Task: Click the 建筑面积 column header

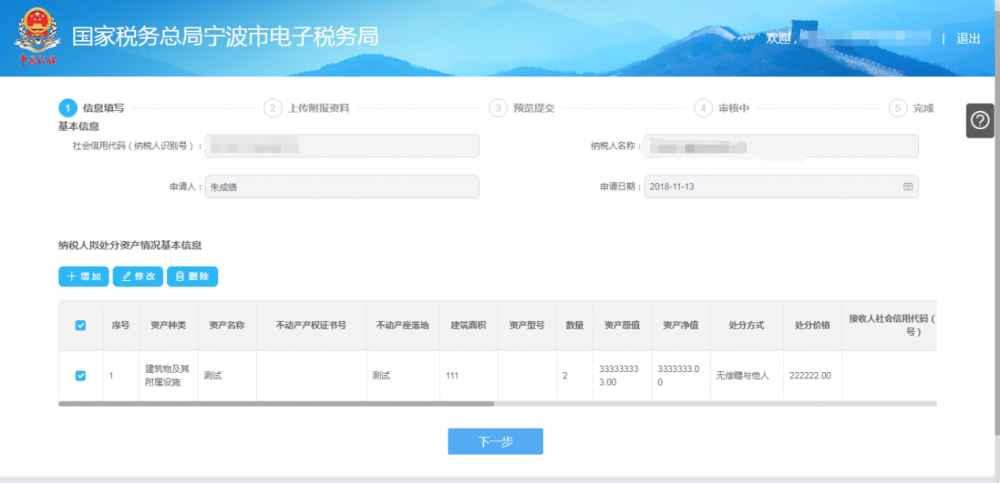Action: pos(469,325)
